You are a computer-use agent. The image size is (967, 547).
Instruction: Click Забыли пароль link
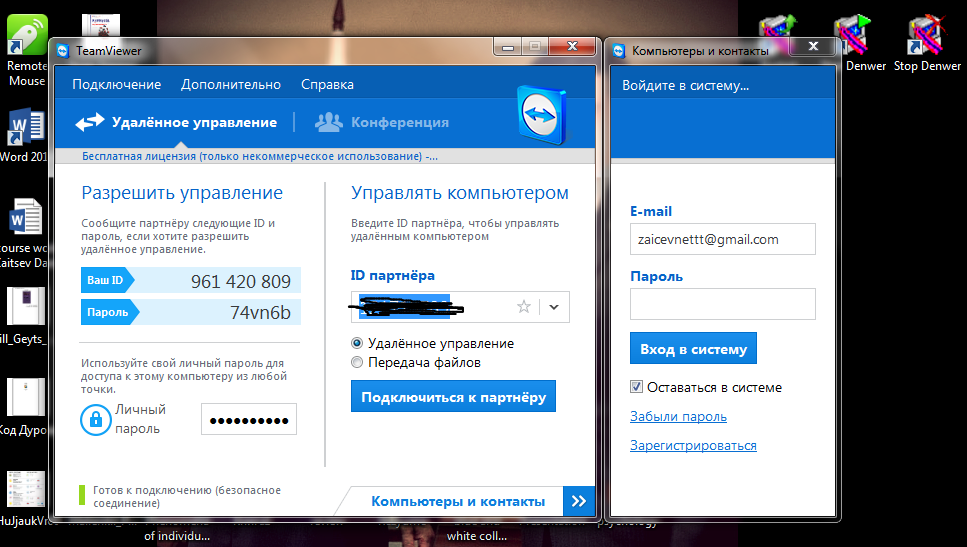(x=678, y=416)
